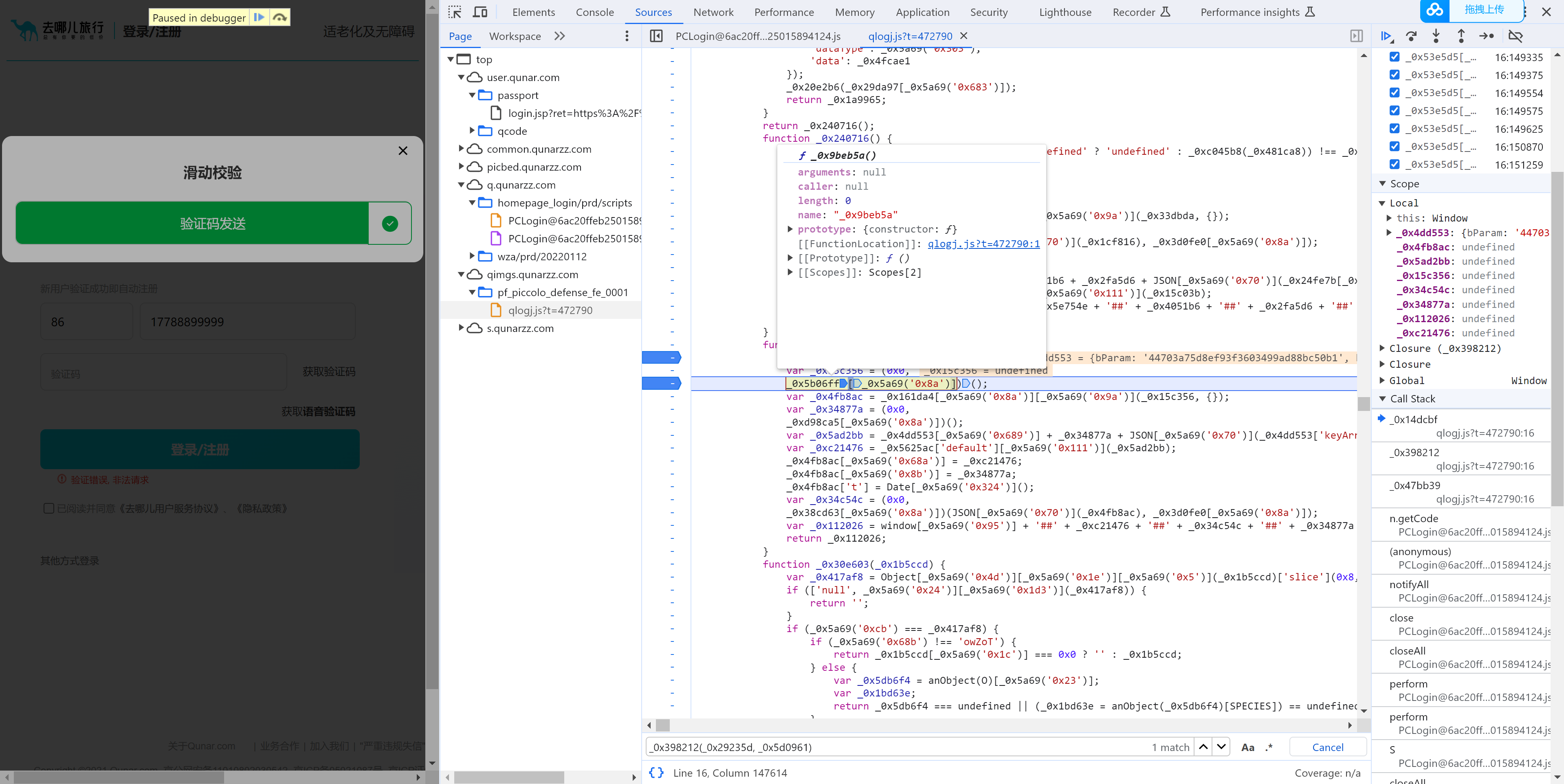Pretty print the source with braces icon
Image resolution: width=1564 pixels, height=784 pixels.
(656, 773)
